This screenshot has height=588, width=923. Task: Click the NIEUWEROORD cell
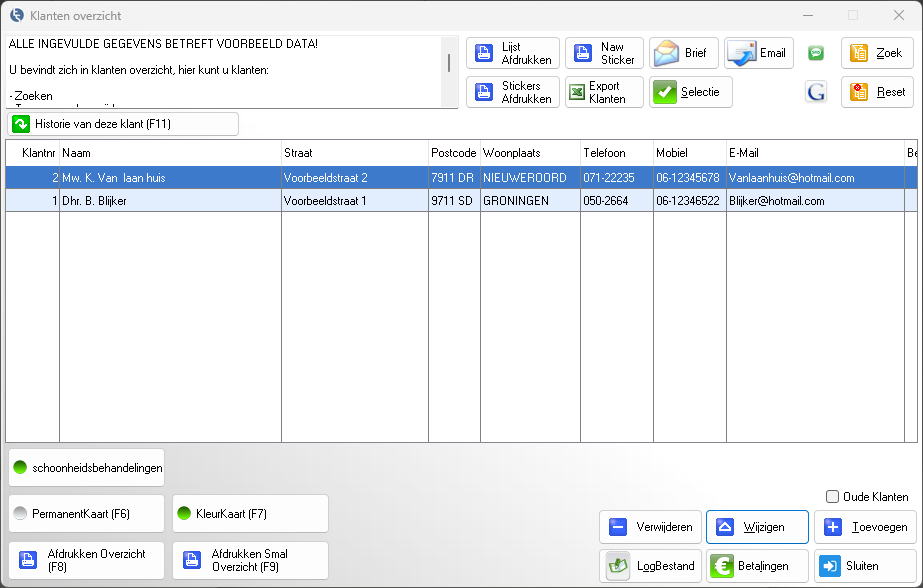530,178
